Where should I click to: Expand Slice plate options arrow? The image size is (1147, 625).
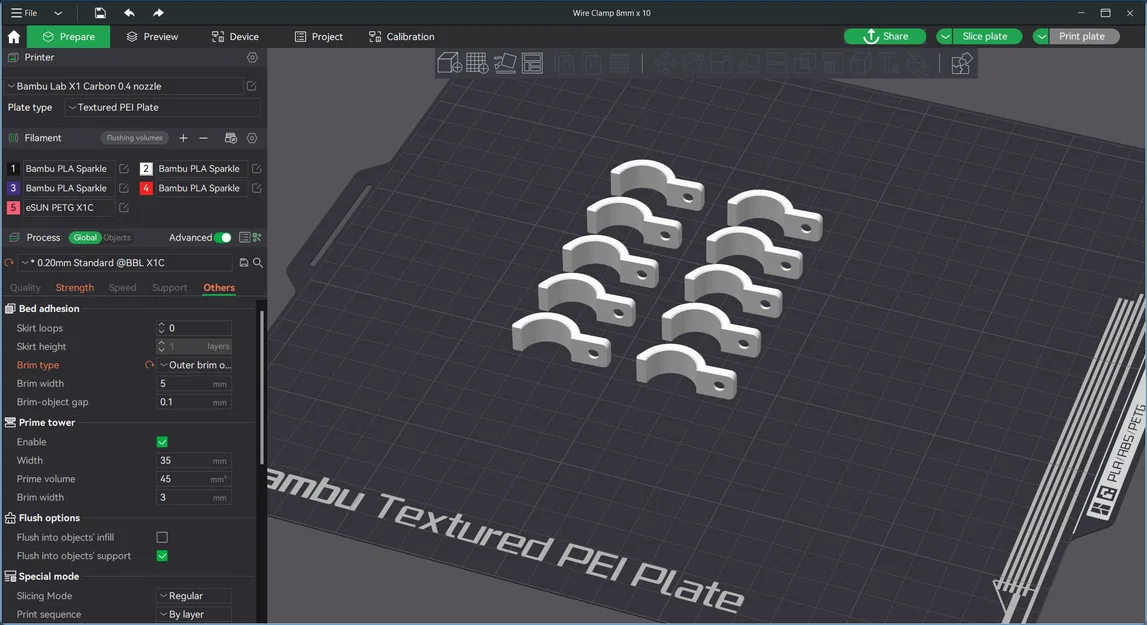coord(945,37)
